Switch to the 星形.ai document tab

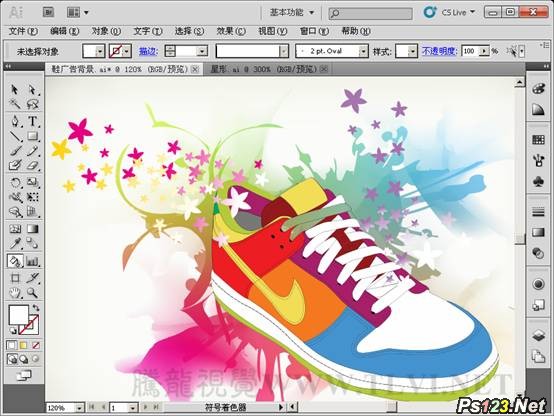pyautogui.click(x=264, y=69)
